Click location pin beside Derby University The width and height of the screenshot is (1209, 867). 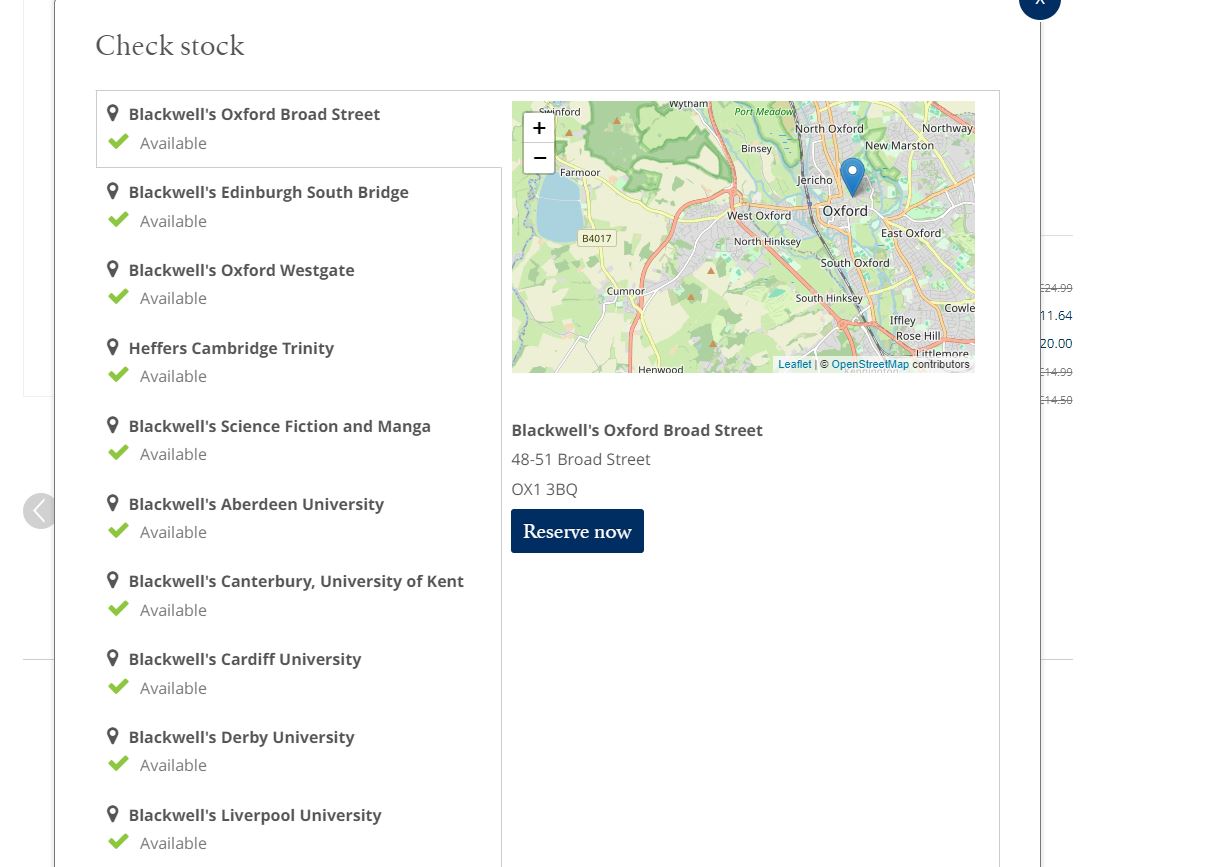tap(113, 736)
